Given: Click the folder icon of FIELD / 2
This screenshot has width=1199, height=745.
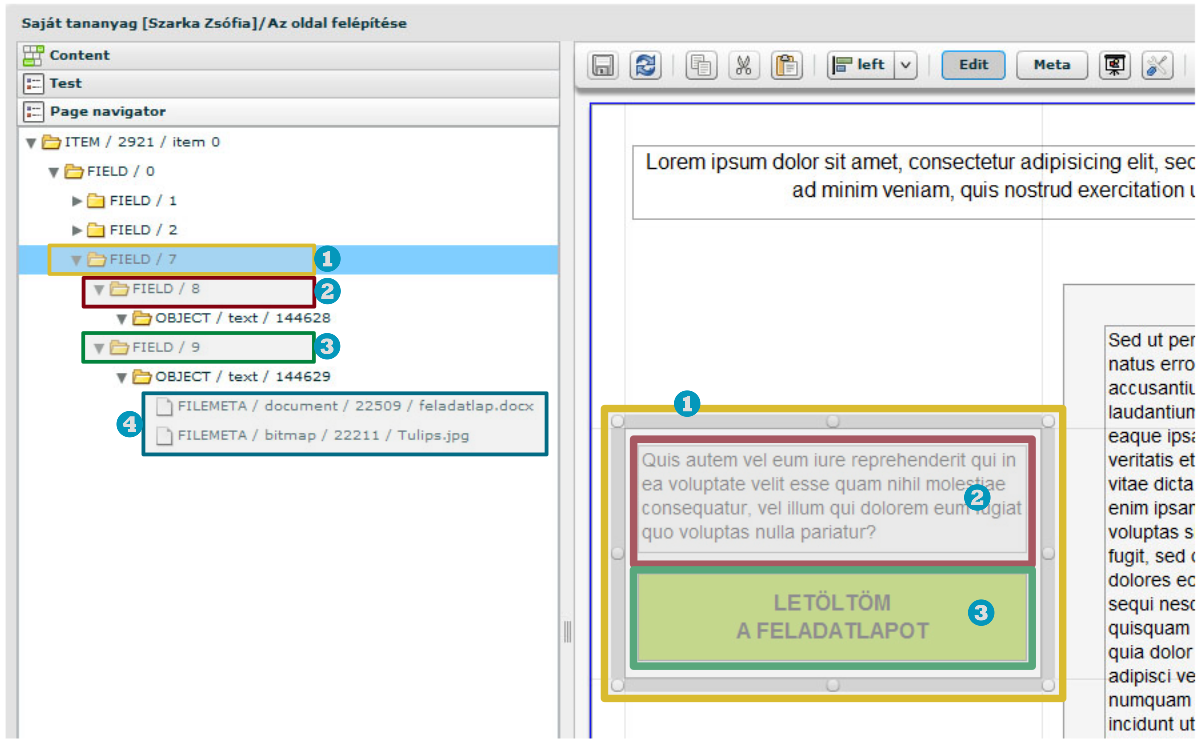Looking at the screenshot, I should (x=96, y=230).
